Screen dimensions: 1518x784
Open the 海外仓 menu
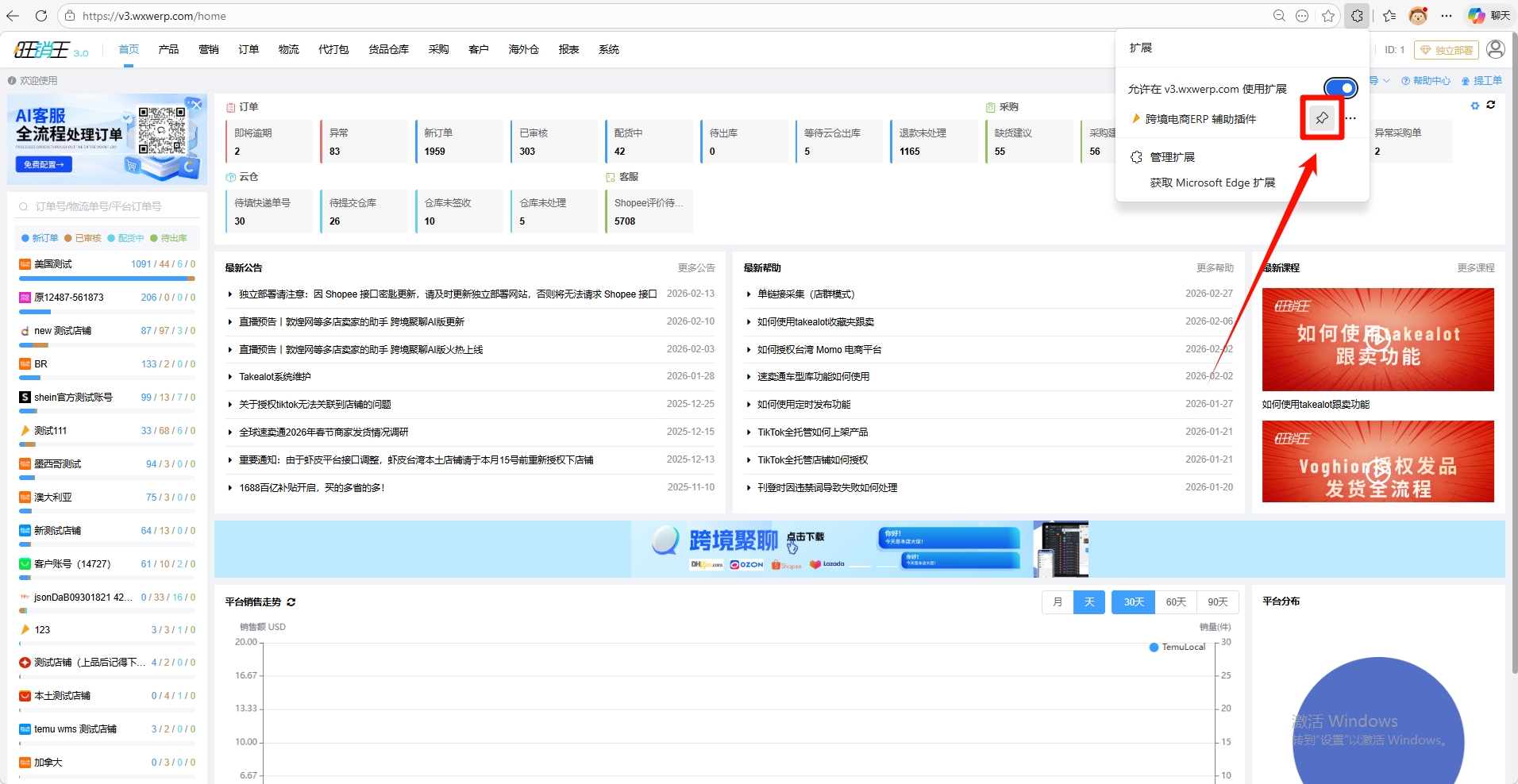click(x=523, y=49)
